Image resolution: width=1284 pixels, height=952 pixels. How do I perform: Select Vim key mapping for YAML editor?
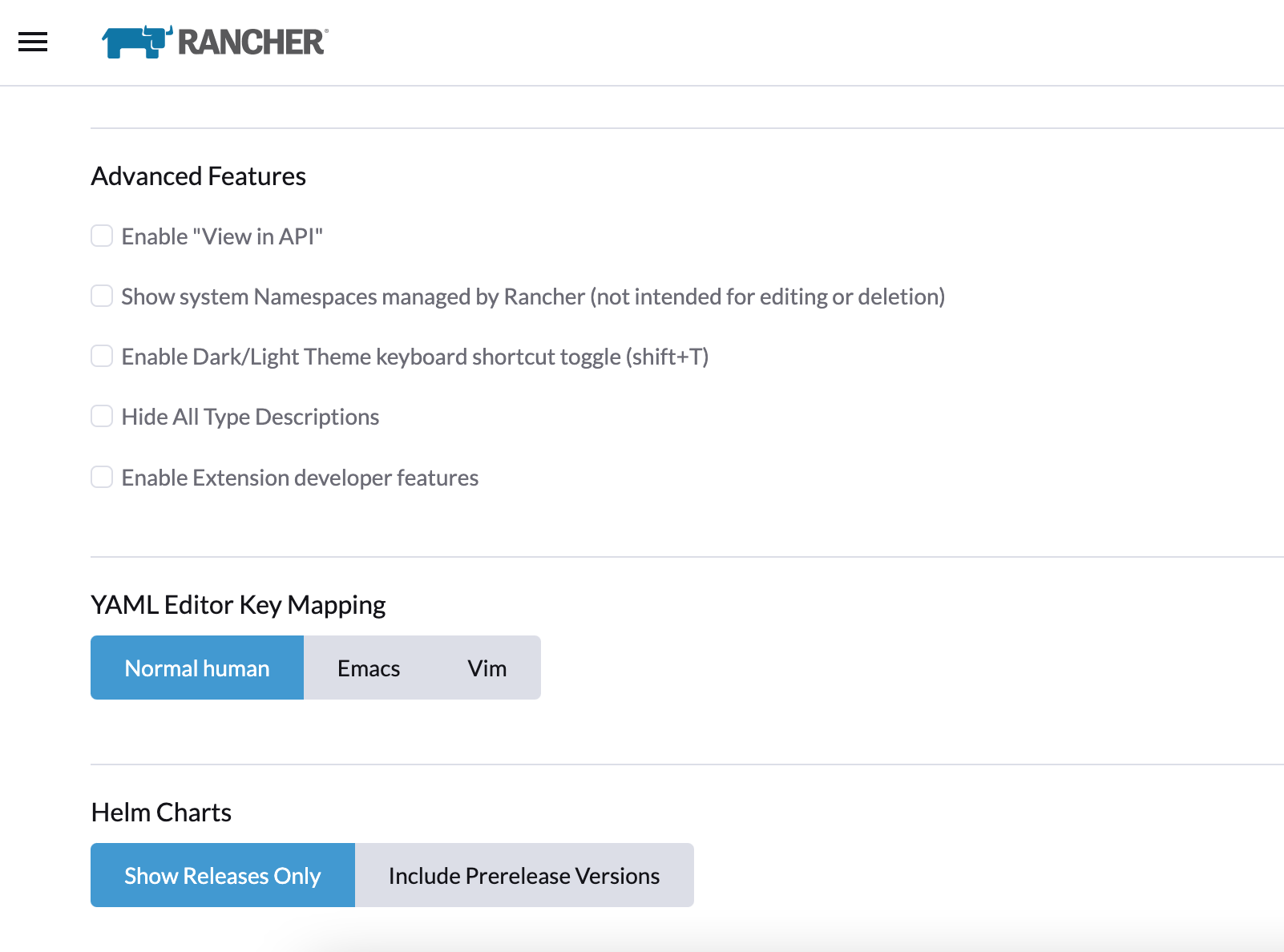tap(487, 668)
